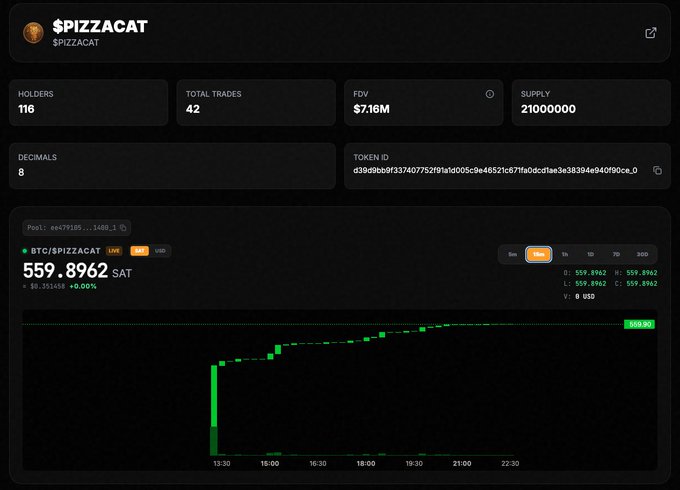The width and height of the screenshot is (680, 490).
Task: Show FDV info tooltip icon
Action: click(490, 94)
